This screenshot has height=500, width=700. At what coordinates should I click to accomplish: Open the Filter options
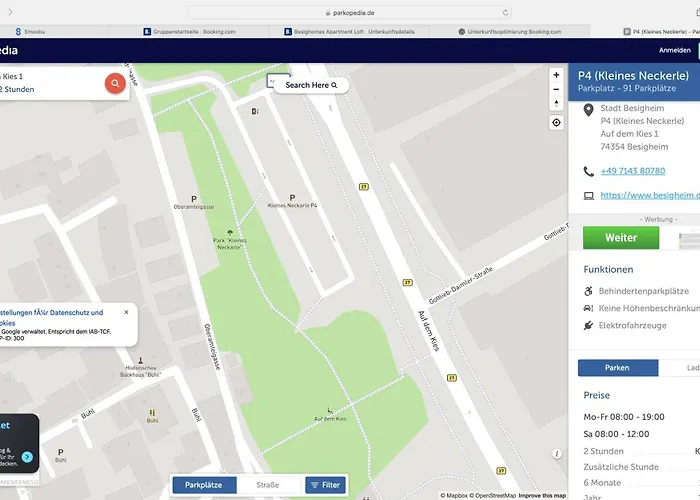(x=325, y=485)
